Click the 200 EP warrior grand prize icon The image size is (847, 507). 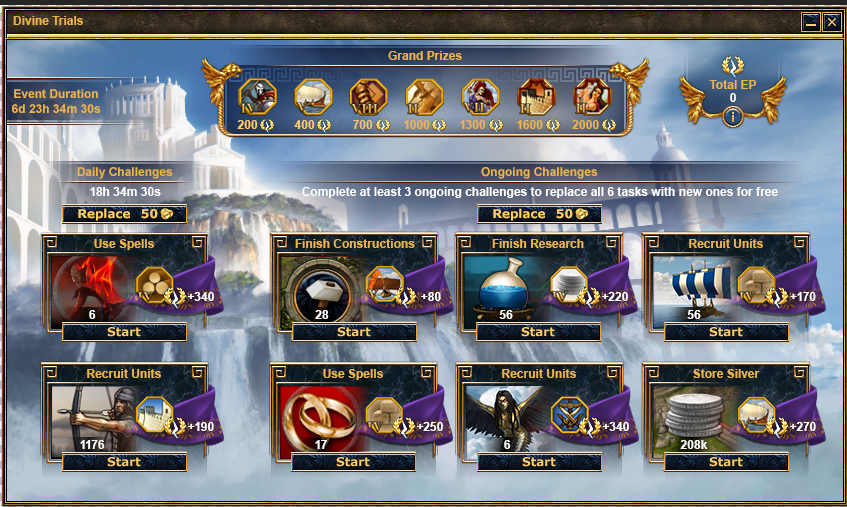pyautogui.click(x=257, y=97)
